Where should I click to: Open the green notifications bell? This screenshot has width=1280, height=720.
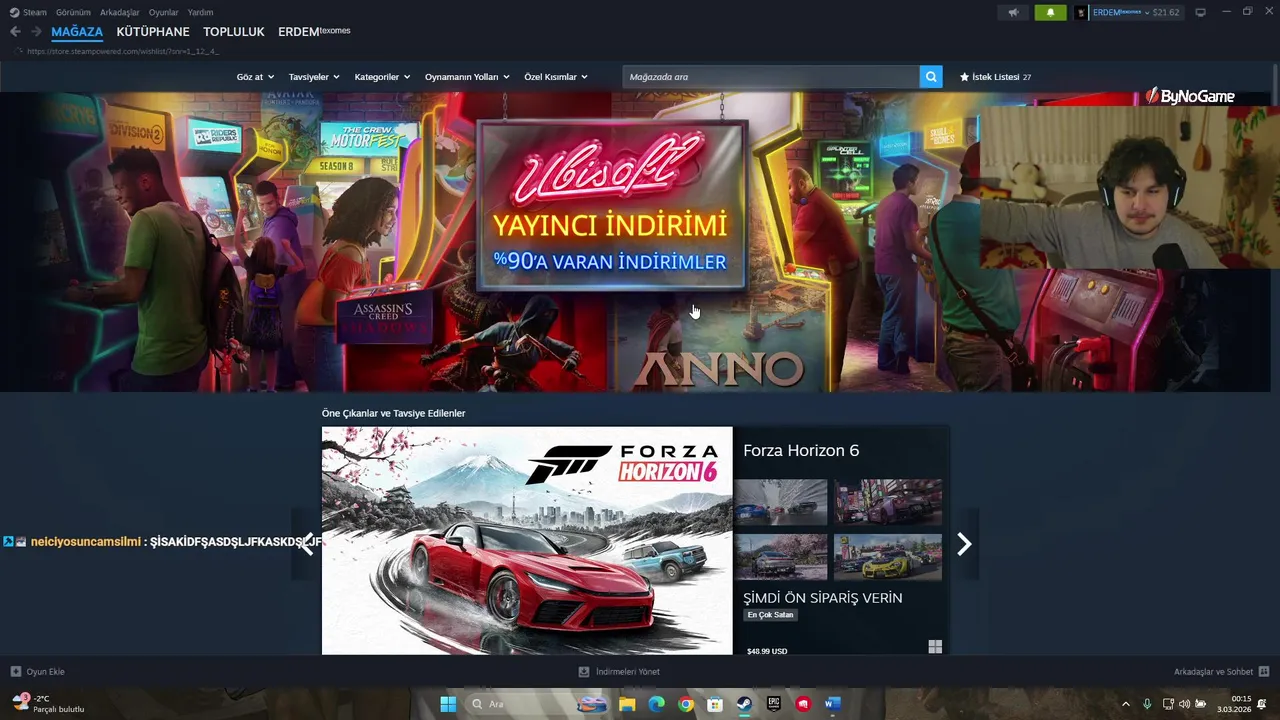pyautogui.click(x=1050, y=12)
